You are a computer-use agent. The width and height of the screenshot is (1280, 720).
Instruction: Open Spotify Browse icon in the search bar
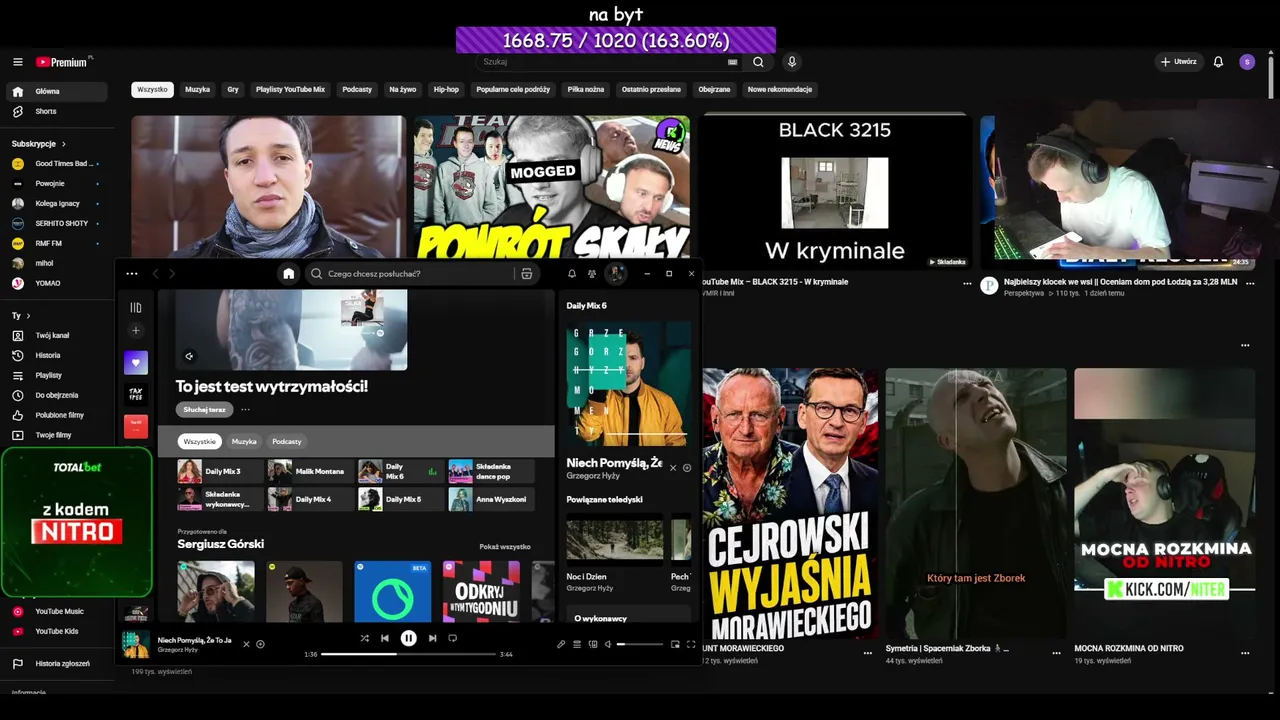point(527,273)
